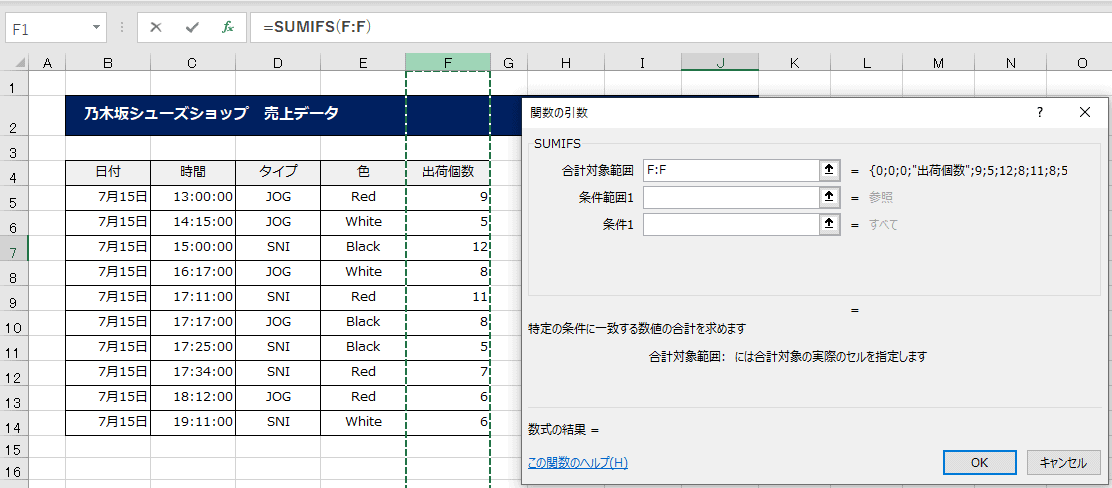
Task: Click the タイプ header cell
Action: click(x=277, y=172)
